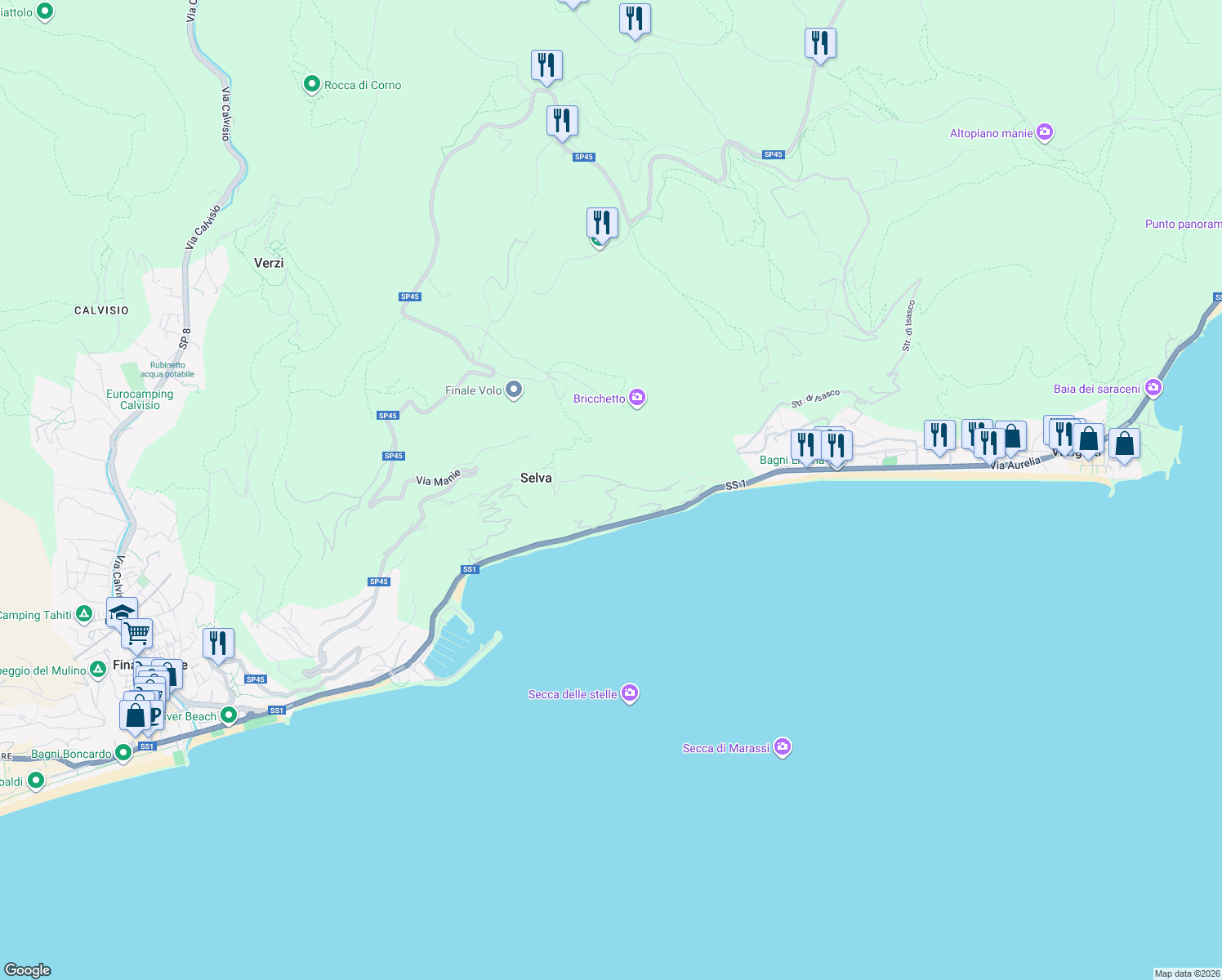
Task: Click the Secca delle stelle camera marker
Action: [629, 693]
